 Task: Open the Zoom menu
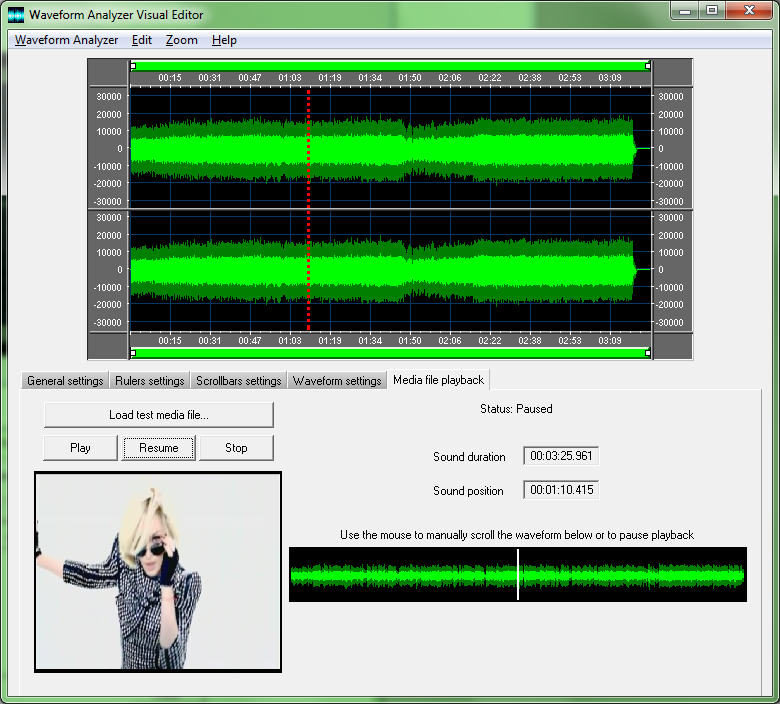click(182, 40)
